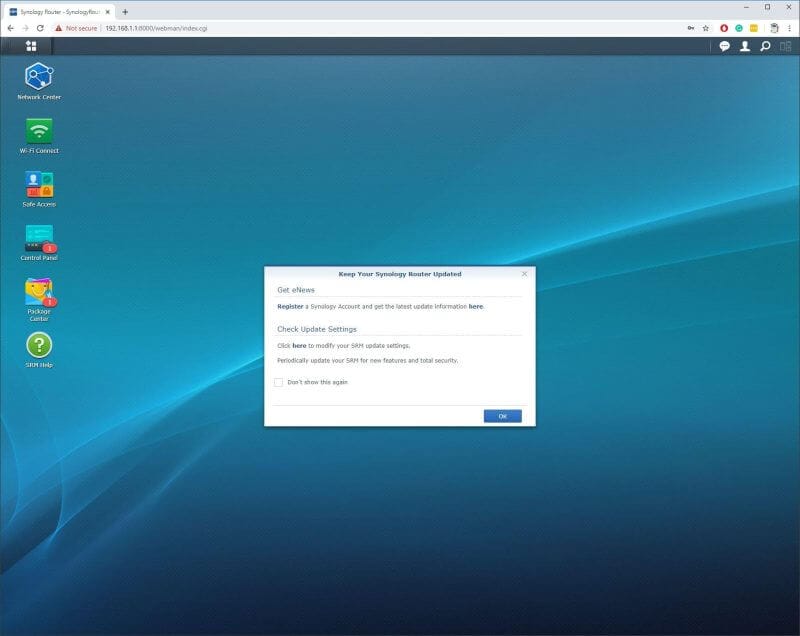Screen dimensions: 800x636
Task: Click here to modify SRM update settings
Action: pyautogui.click(x=297, y=343)
